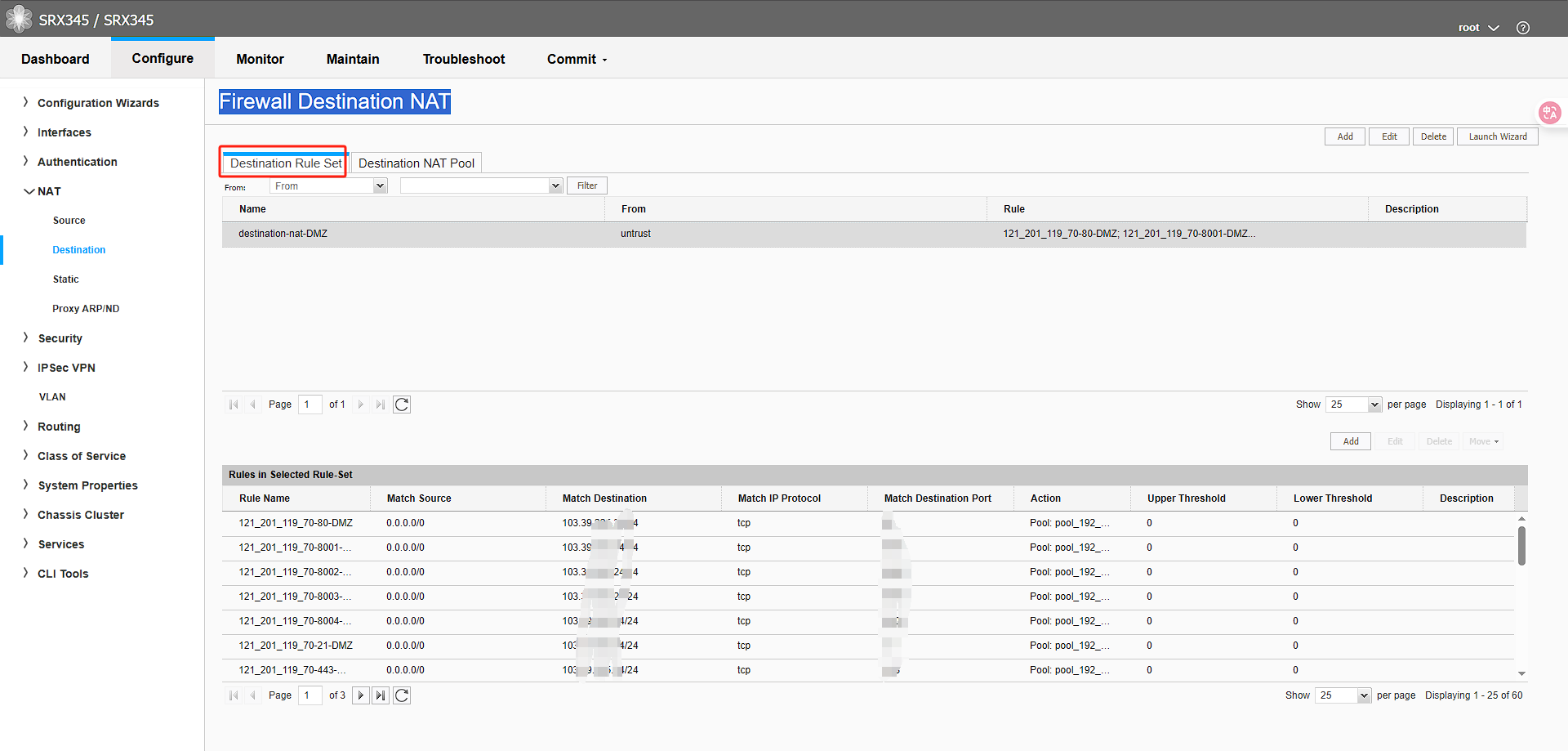Click the Juniper logo in the header
The image size is (1568, 751).
coord(18,18)
